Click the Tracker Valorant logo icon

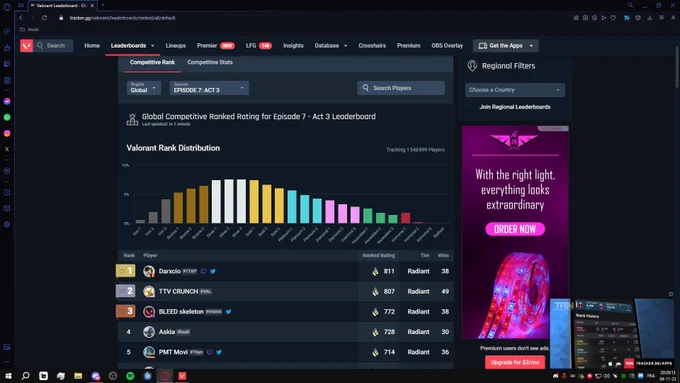(26, 46)
